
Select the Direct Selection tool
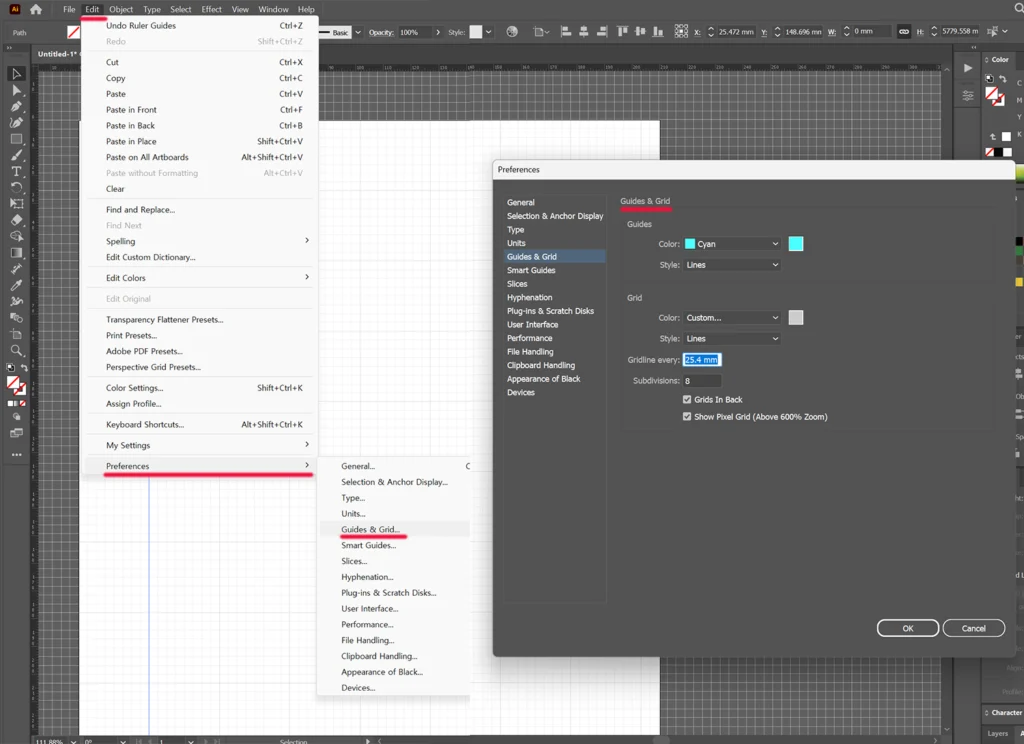[16, 90]
